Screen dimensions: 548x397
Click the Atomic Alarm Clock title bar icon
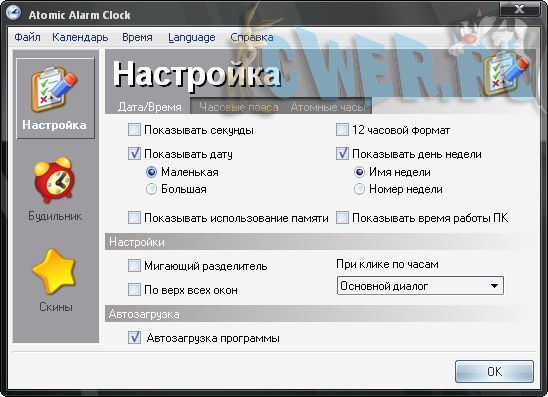click(14, 13)
